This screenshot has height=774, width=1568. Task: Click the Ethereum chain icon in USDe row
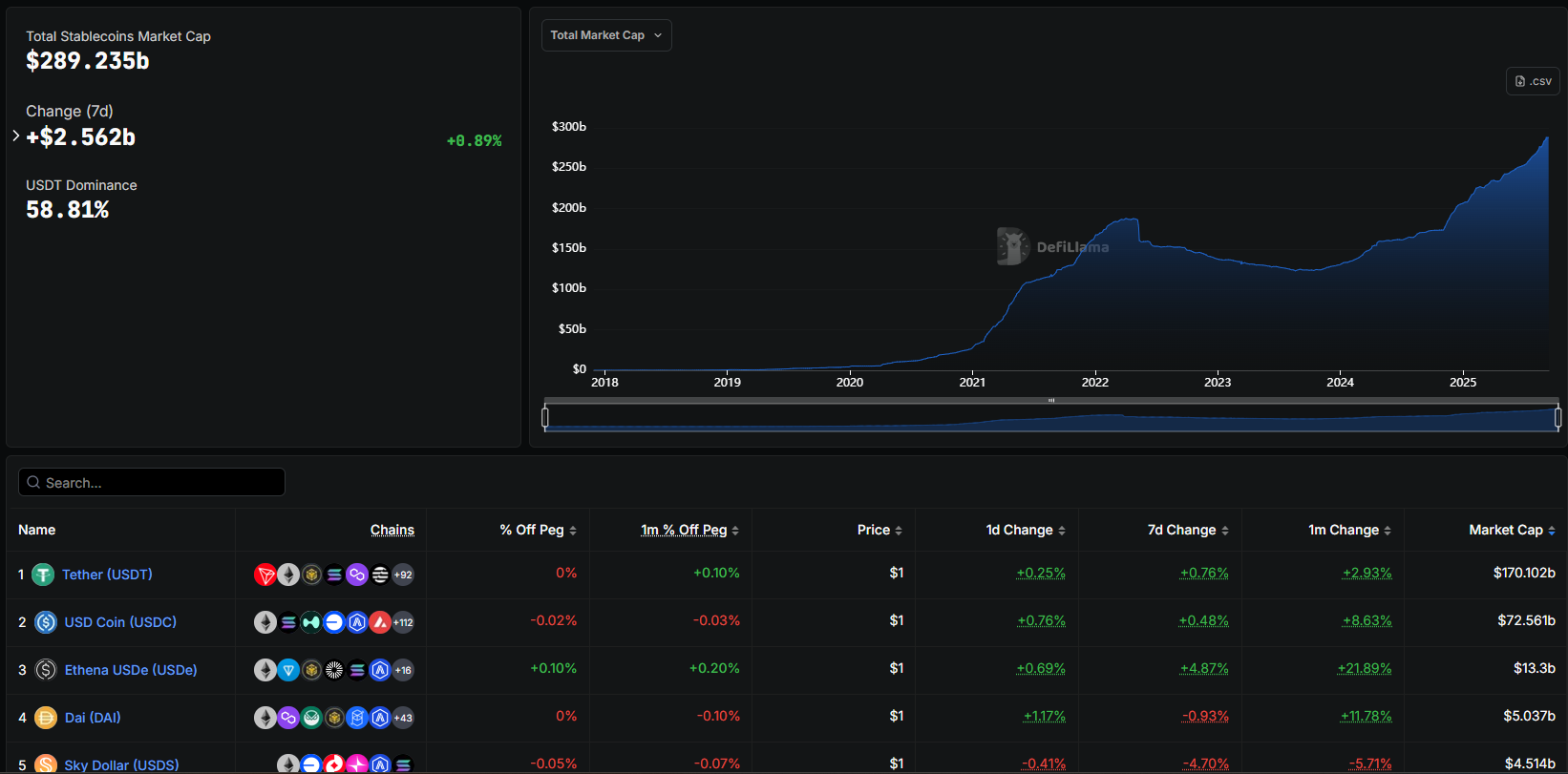[x=265, y=670]
